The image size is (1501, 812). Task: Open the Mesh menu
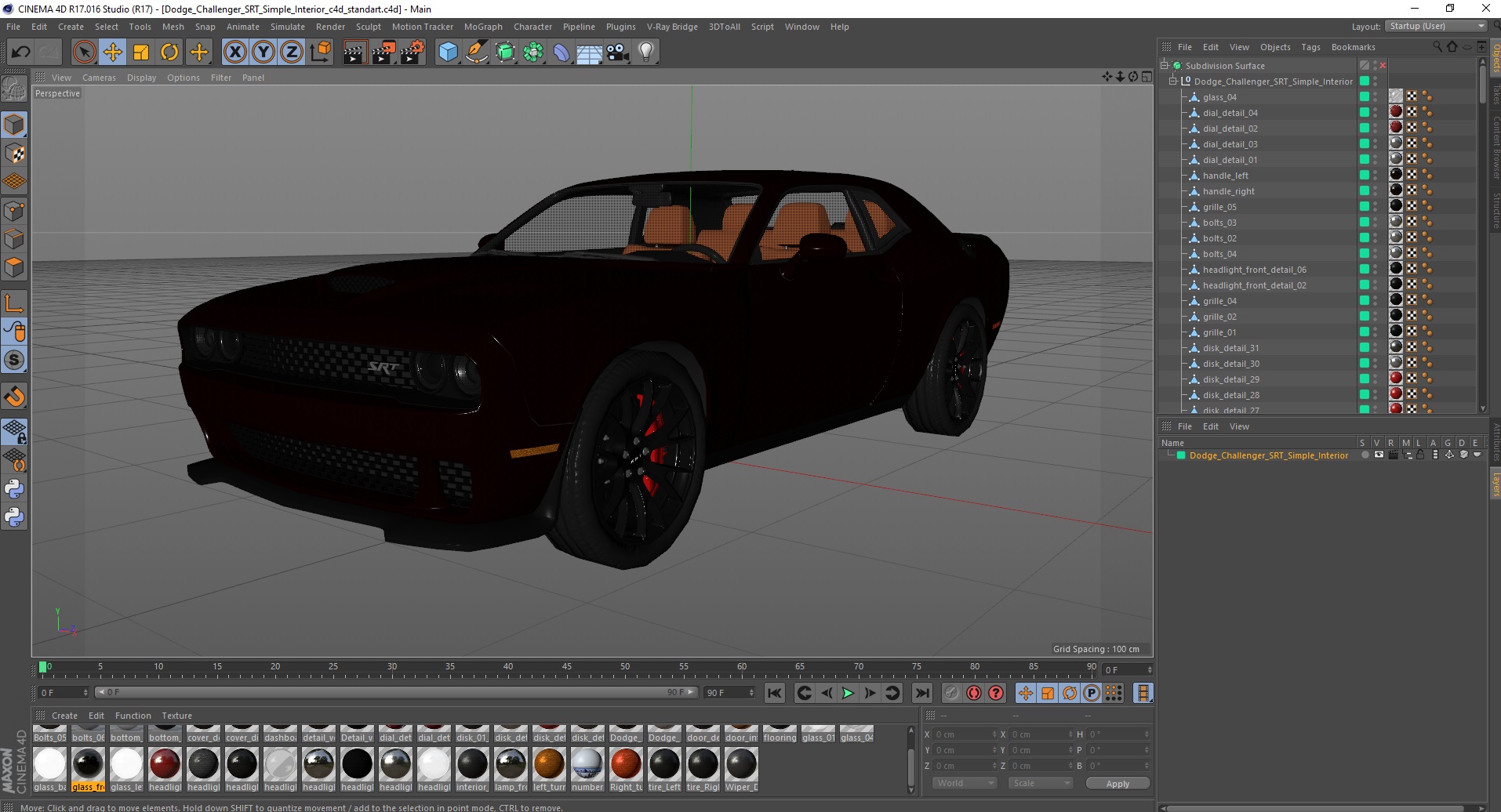click(x=173, y=27)
